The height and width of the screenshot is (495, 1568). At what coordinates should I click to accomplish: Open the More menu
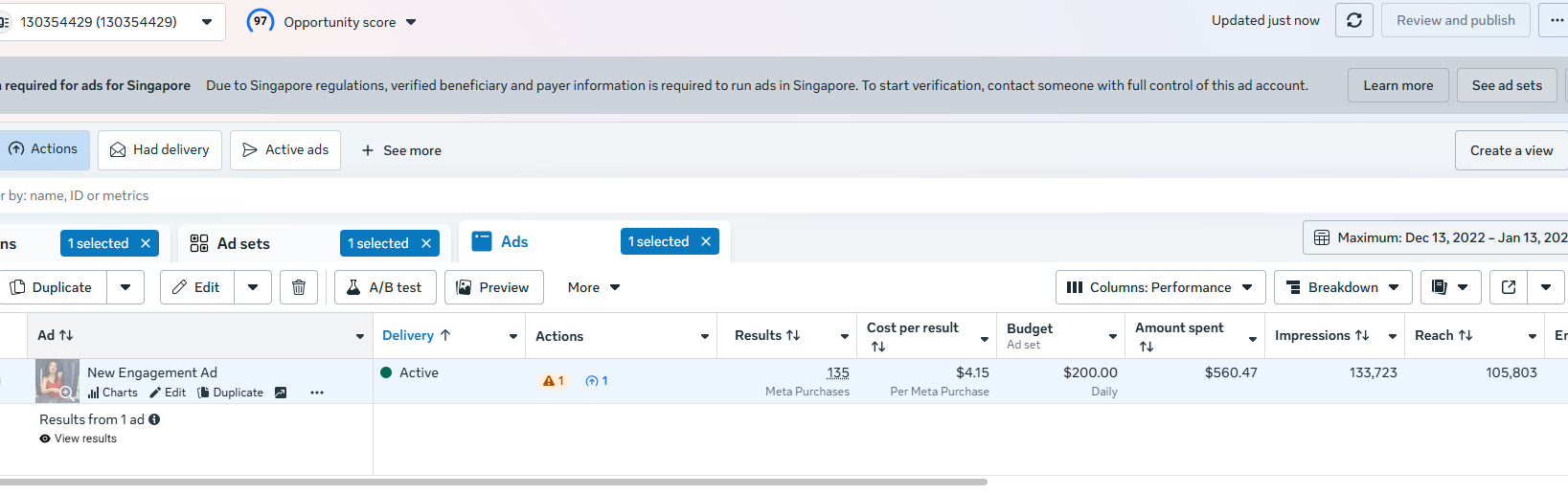pyautogui.click(x=593, y=287)
